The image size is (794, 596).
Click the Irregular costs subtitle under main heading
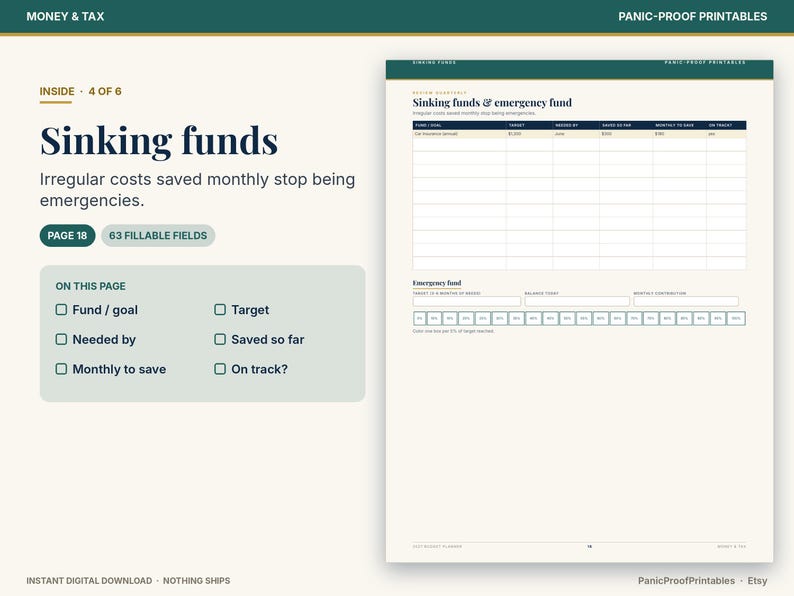[197, 190]
